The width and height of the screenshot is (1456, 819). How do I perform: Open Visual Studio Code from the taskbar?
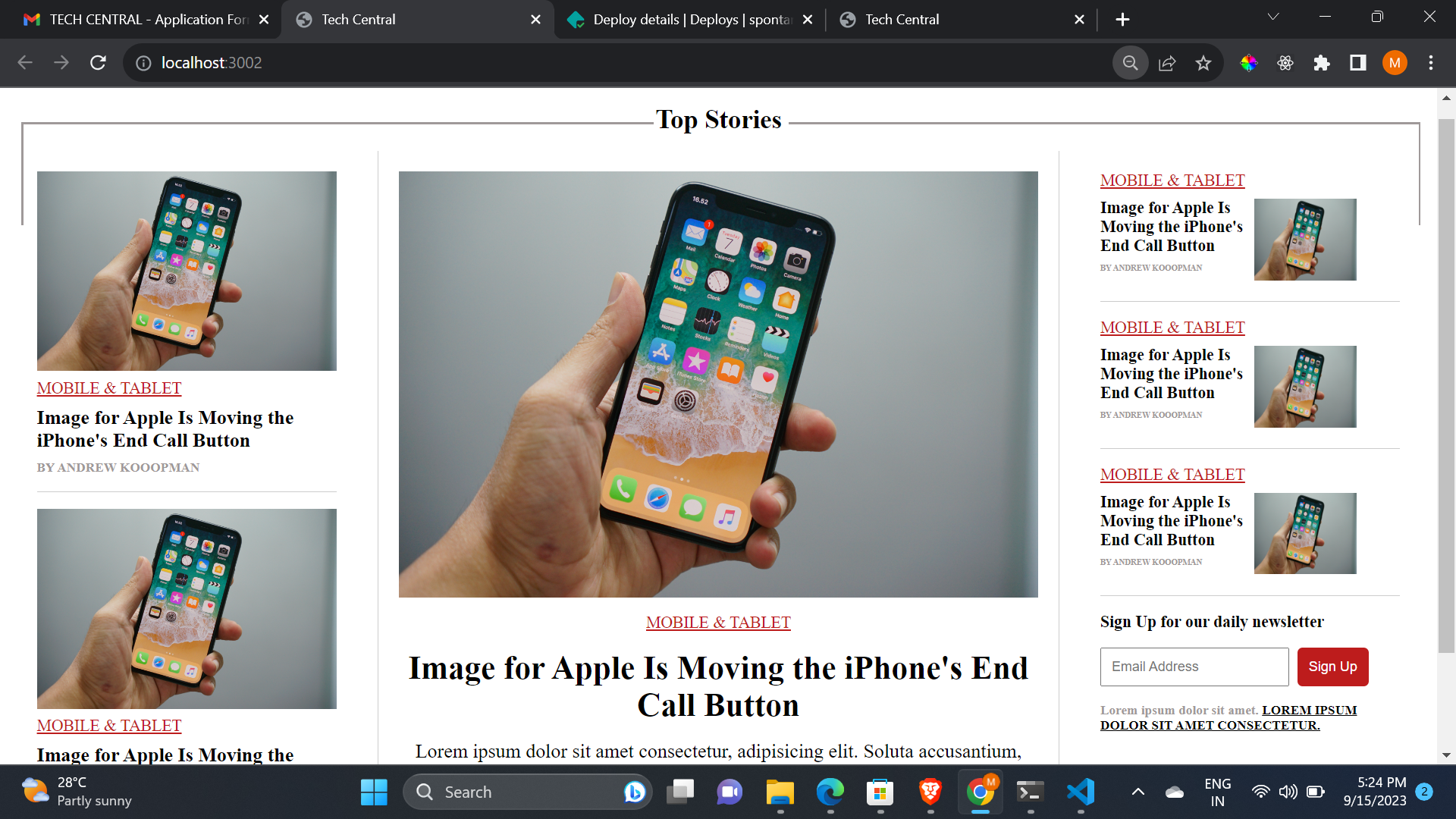pyautogui.click(x=1081, y=792)
